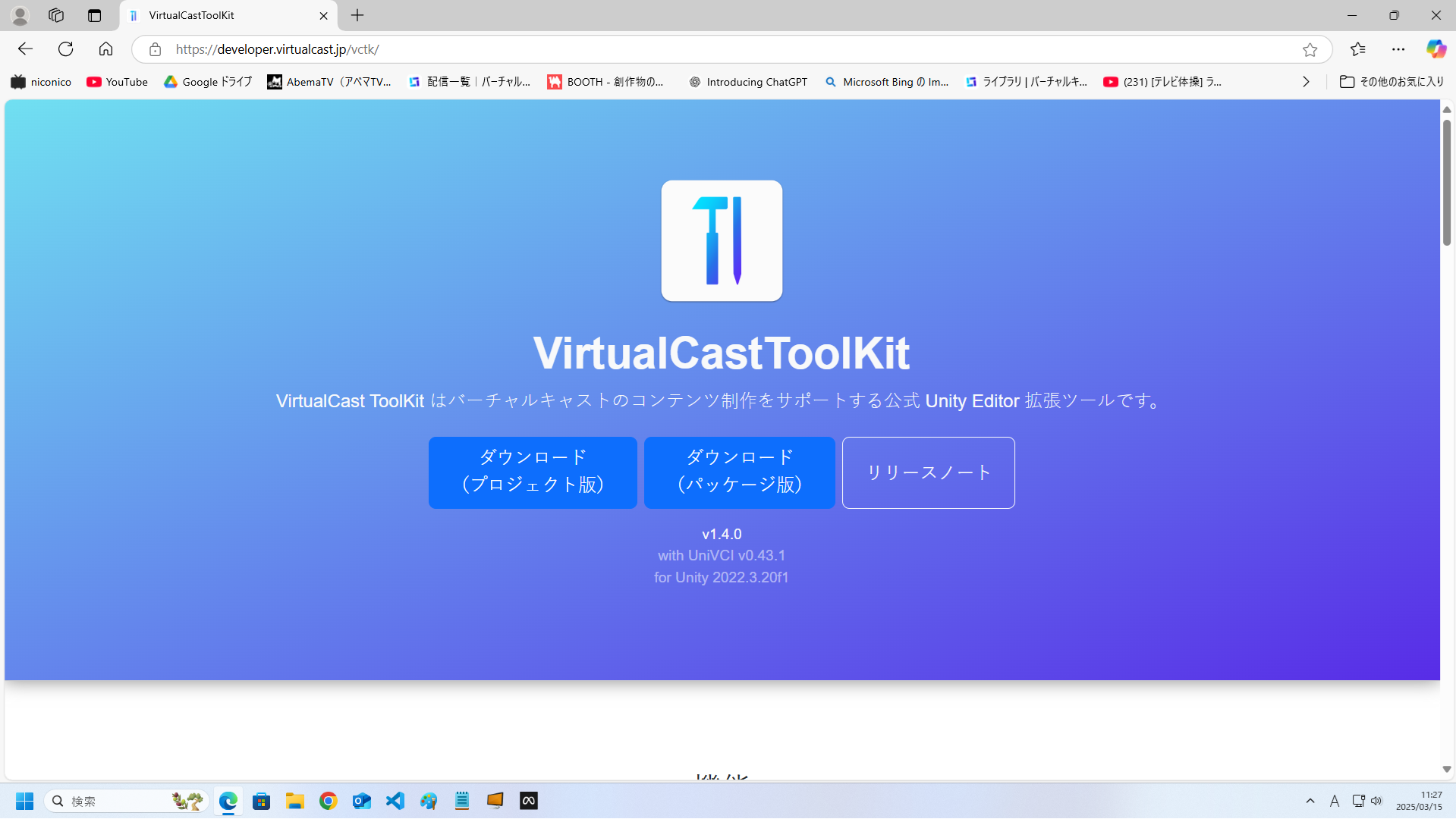Click the 'for Unity 2022.3.20f1' text

coord(722,578)
